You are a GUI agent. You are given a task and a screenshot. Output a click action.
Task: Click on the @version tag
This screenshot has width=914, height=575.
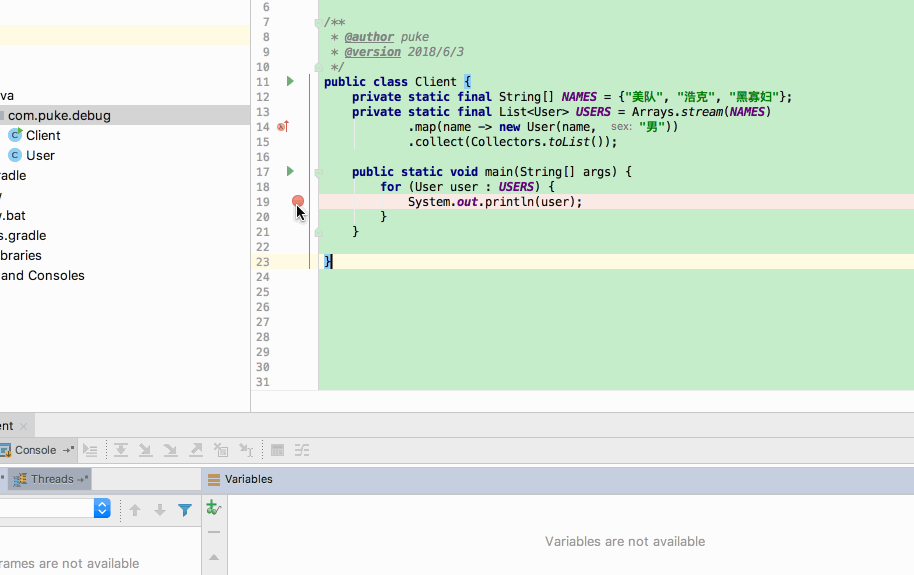point(372,52)
